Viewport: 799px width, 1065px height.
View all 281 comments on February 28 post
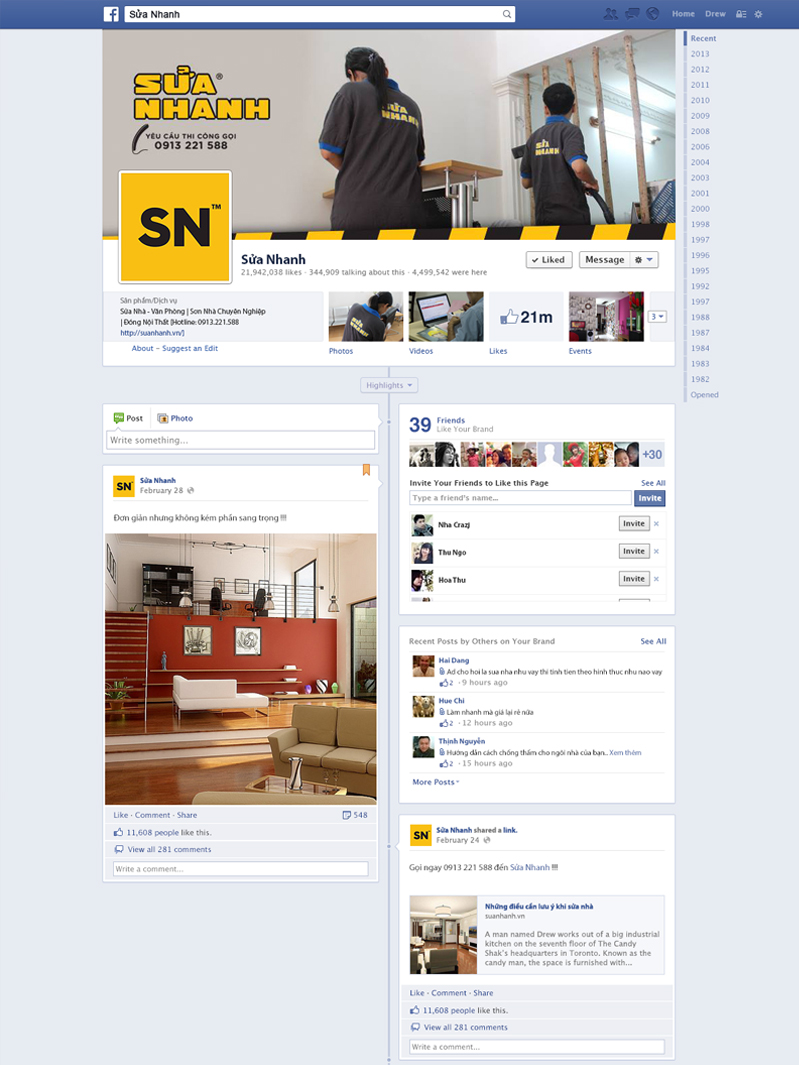pos(169,850)
